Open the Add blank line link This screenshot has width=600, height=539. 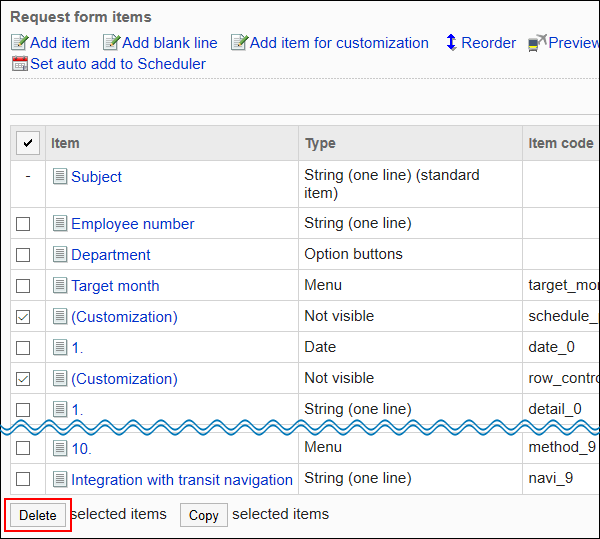[x=170, y=43]
